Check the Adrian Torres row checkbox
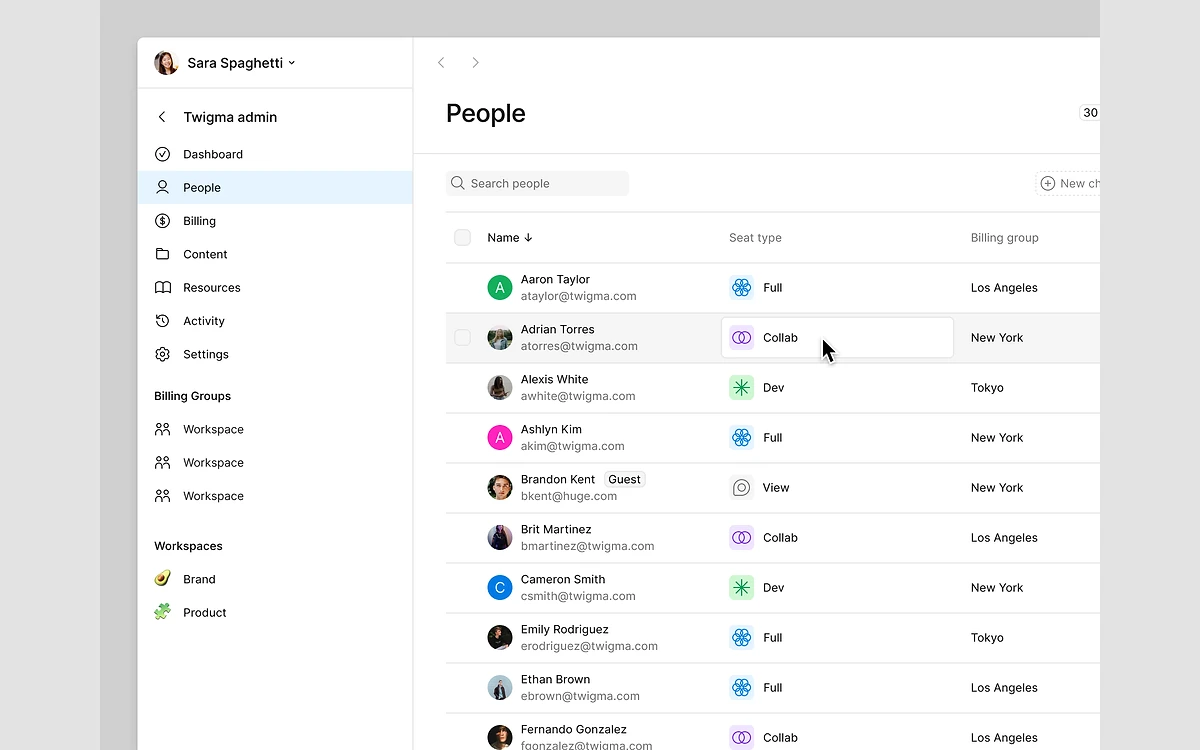The width and height of the screenshot is (1200, 750). (x=462, y=337)
